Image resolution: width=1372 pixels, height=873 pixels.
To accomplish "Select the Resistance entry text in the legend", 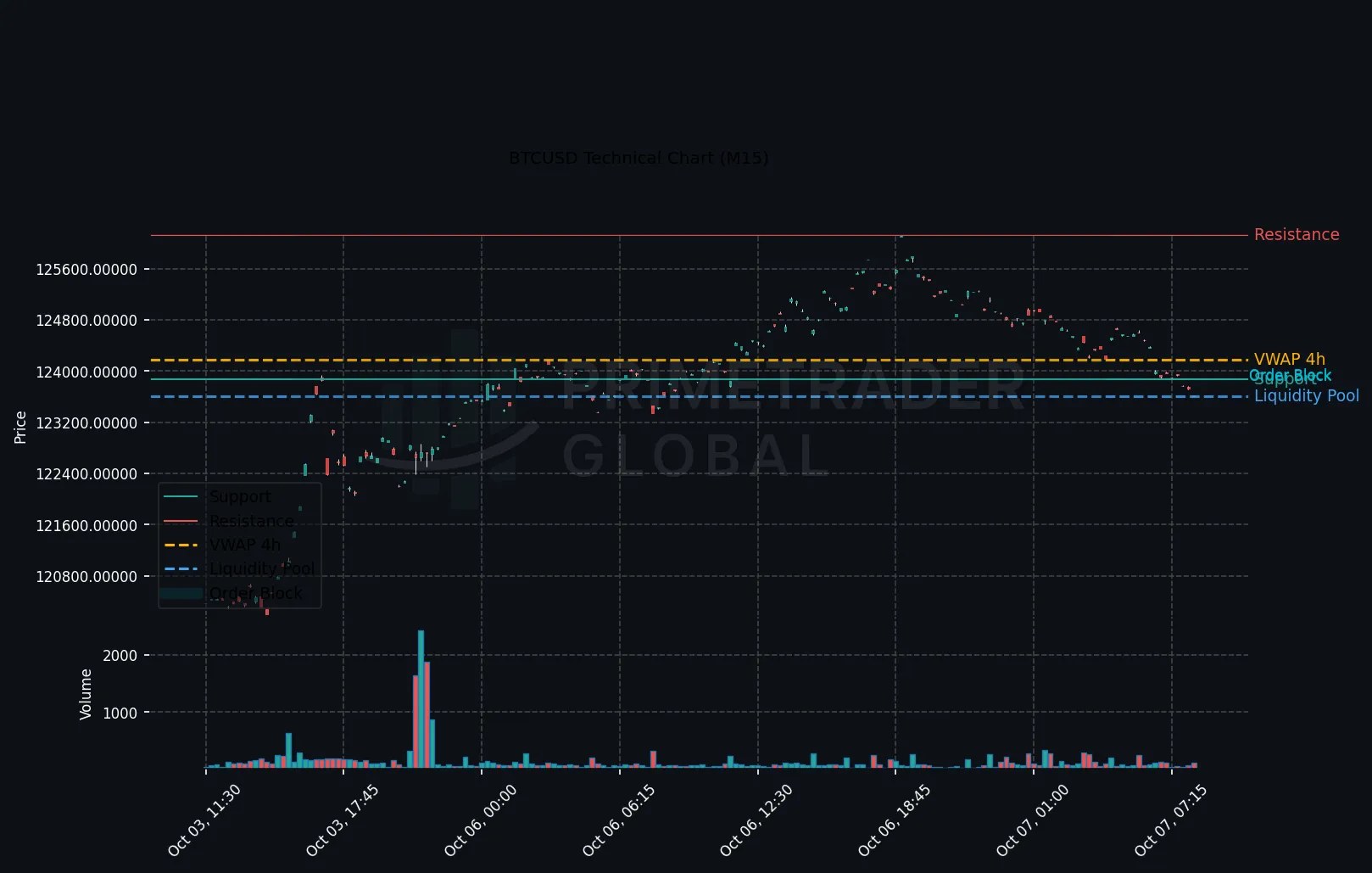I will tap(252, 521).
